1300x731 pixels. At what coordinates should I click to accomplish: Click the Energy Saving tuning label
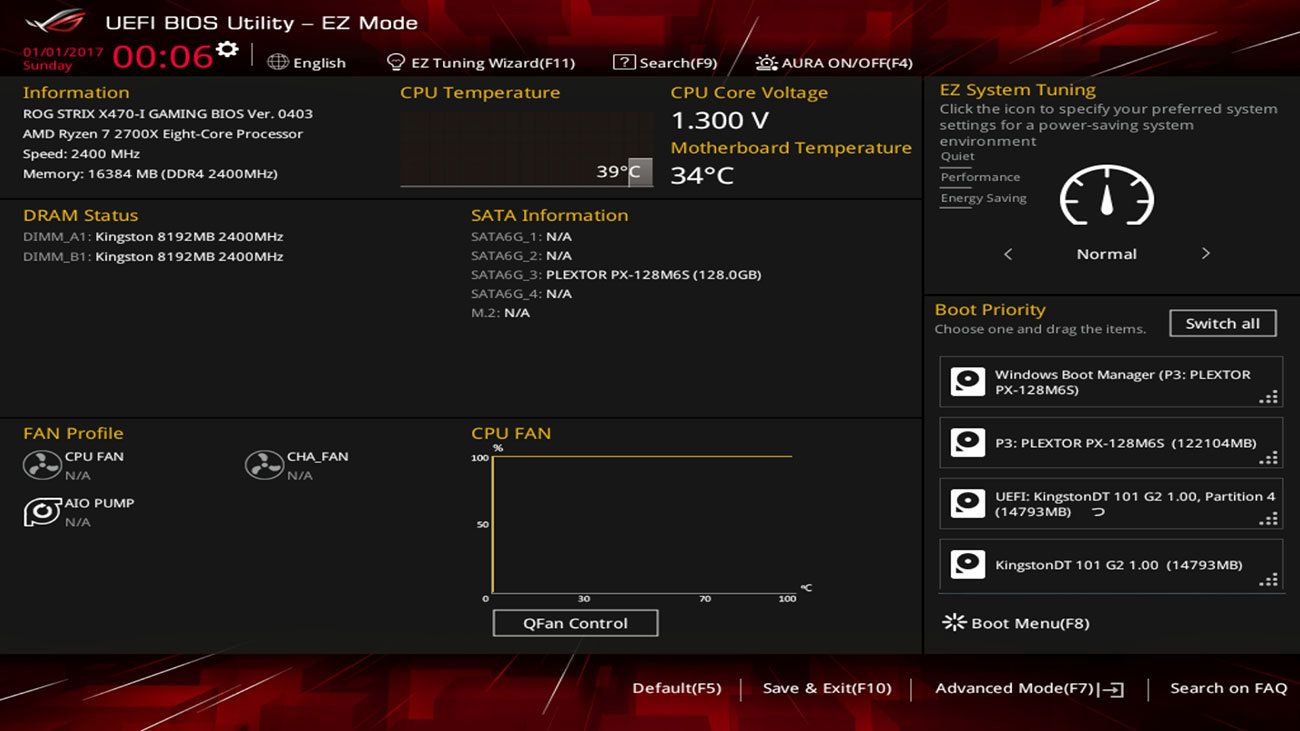pyautogui.click(x=983, y=198)
